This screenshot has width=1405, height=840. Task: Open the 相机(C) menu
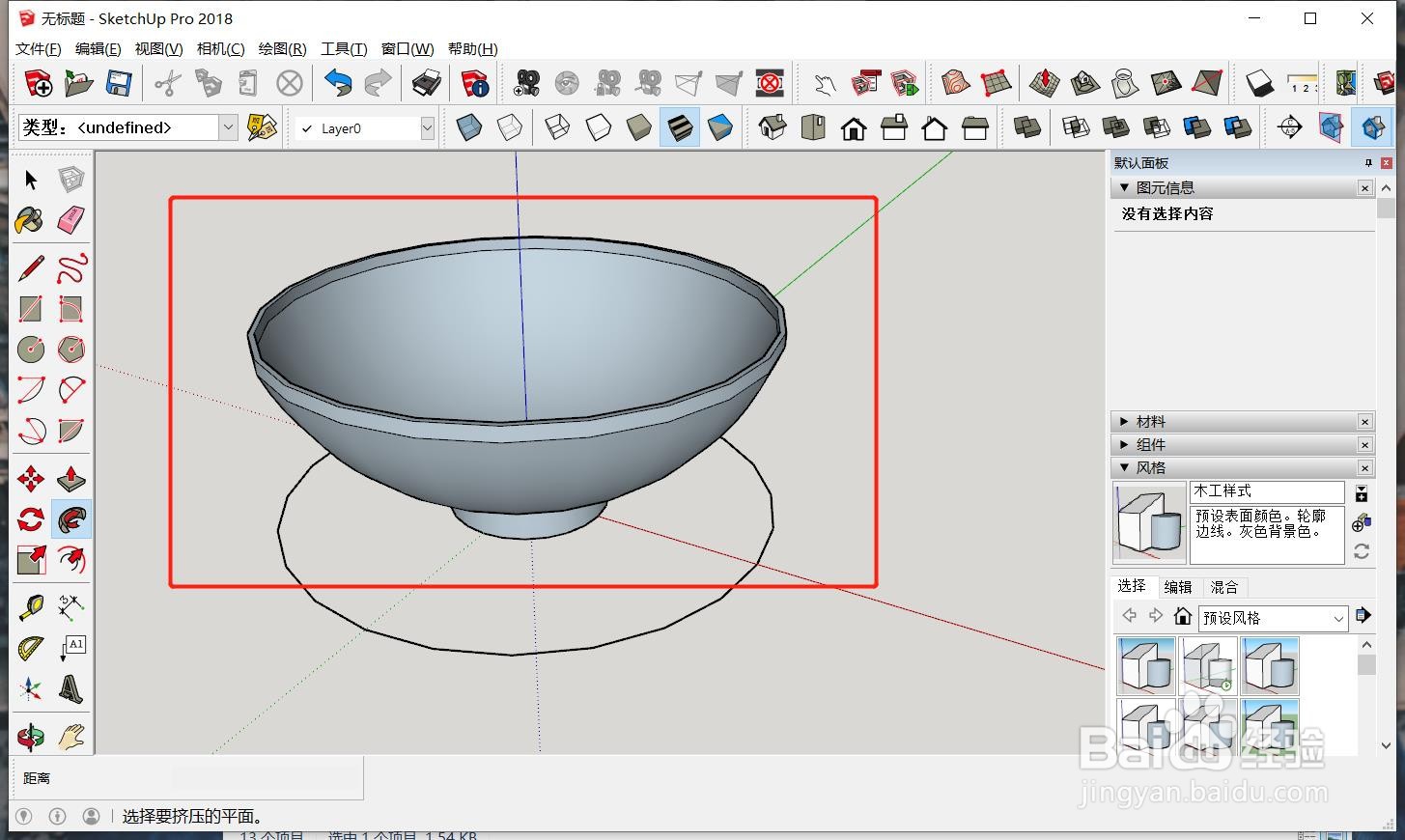point(220,49)
